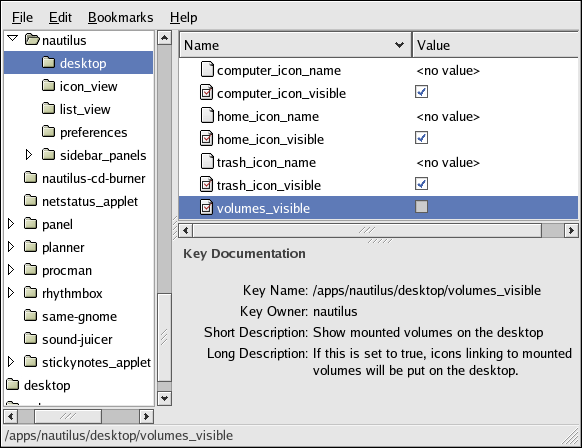582x448 pixels.
Task: Open the Edit menu
Action: (60, 17)
